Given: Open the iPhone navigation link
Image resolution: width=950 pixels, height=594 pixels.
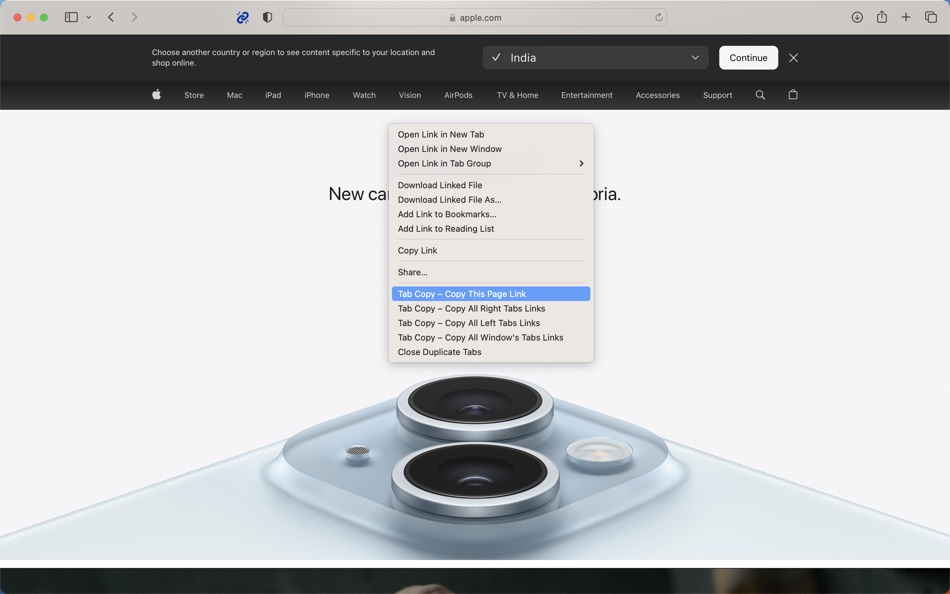Looking at the screenshot, I should pos(317,95).
